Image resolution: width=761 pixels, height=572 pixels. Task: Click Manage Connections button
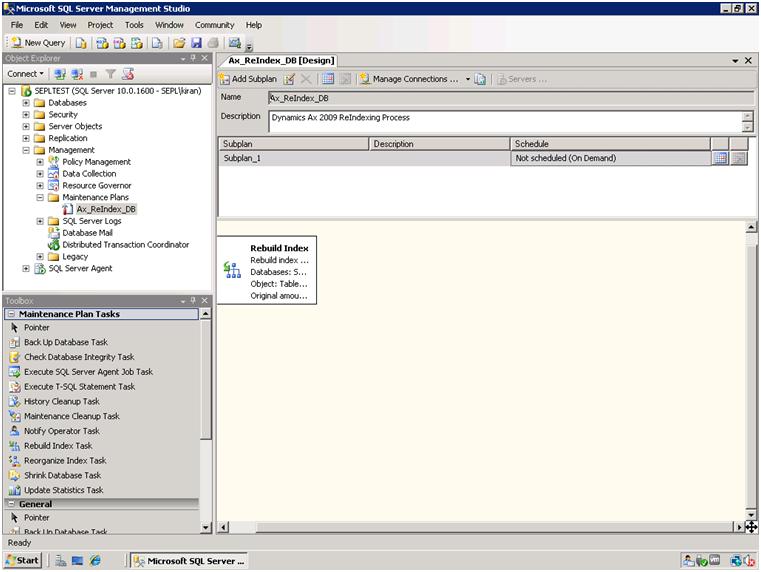409,79
